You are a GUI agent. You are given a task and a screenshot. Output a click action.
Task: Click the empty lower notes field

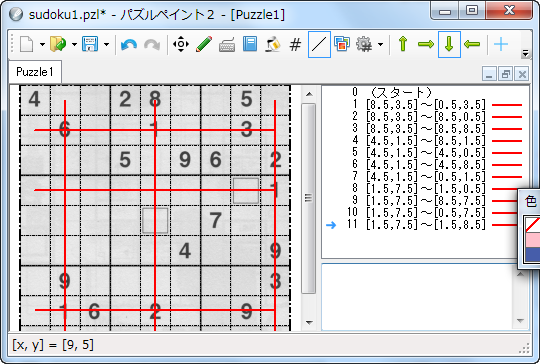(x=417, y=297)
